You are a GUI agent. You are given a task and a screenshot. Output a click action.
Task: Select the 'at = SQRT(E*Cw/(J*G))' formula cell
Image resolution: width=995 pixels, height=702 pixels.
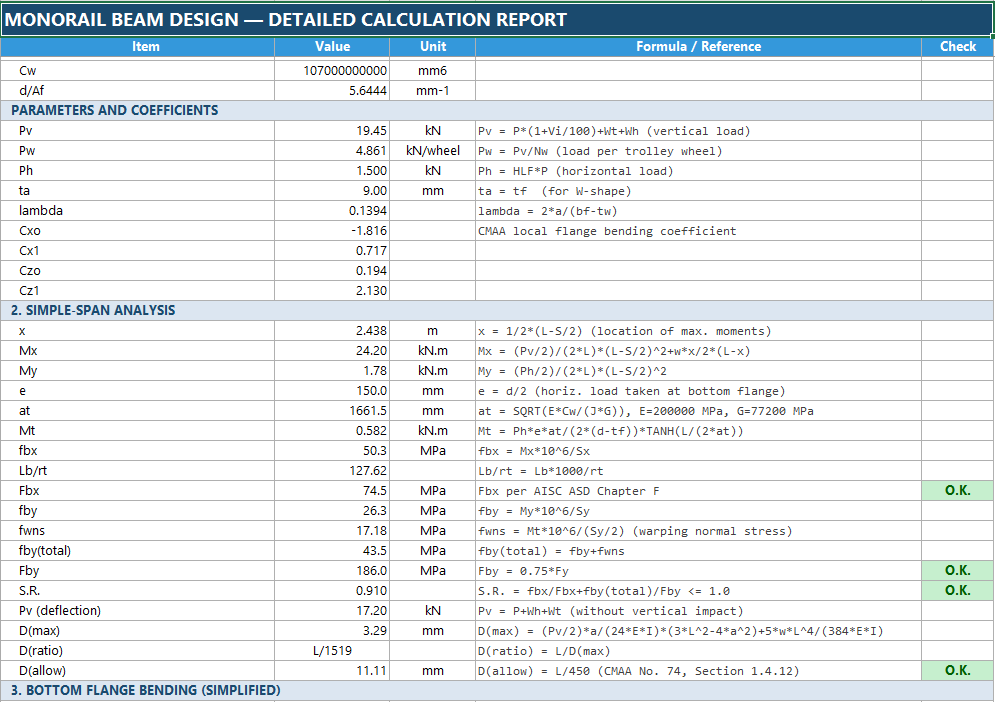pos(698,411)
